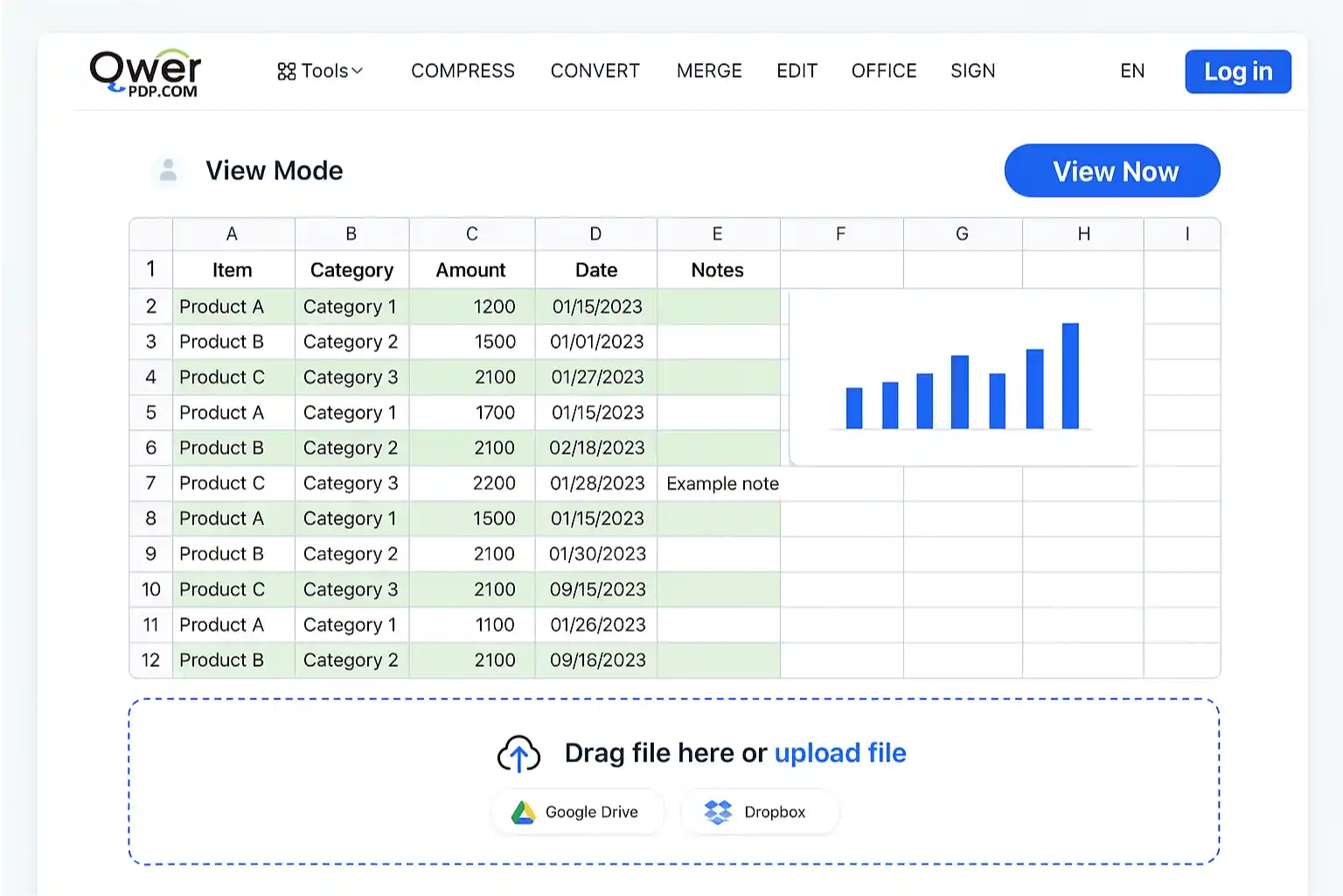This screenshot has width=1343, height=896.
Task: Select the date 02/18/2023 cell
Action: click(595, 448)
